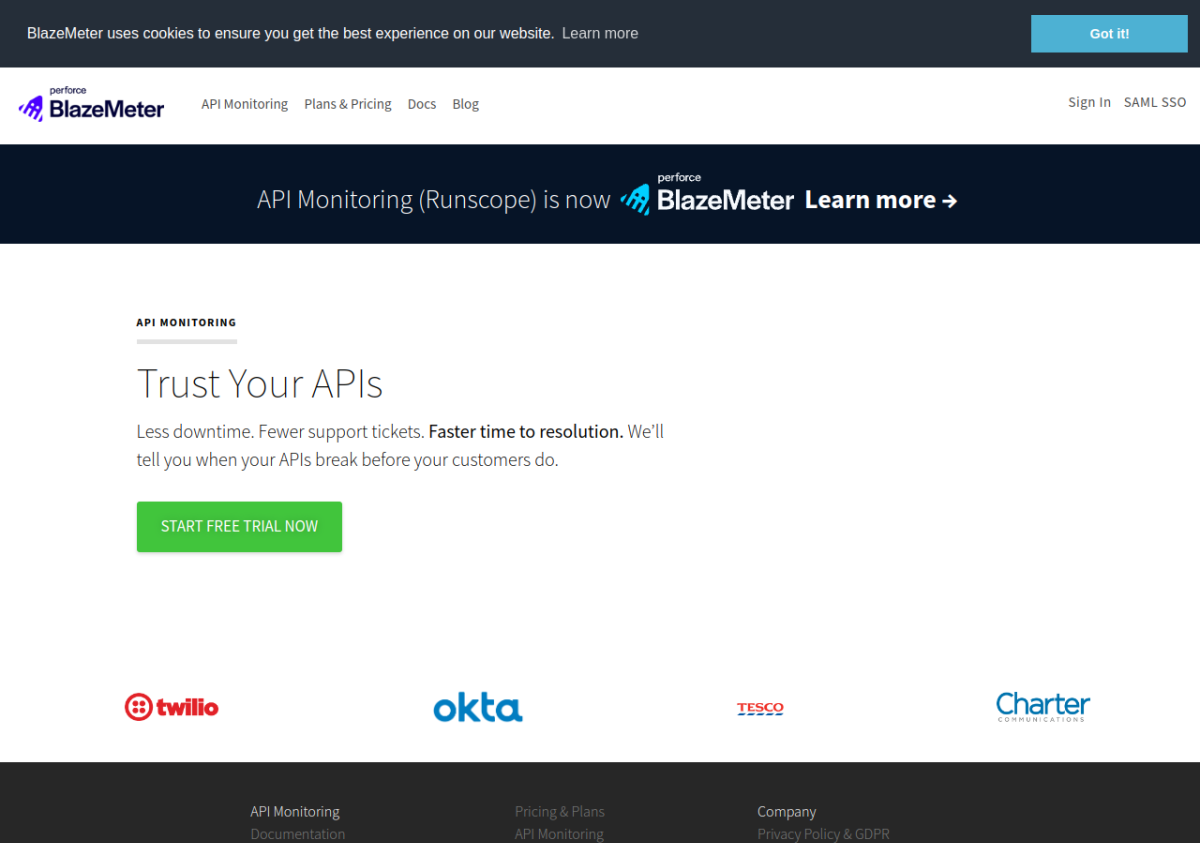
Task: Open Learn more link in cookie notice
Action: 600,33
